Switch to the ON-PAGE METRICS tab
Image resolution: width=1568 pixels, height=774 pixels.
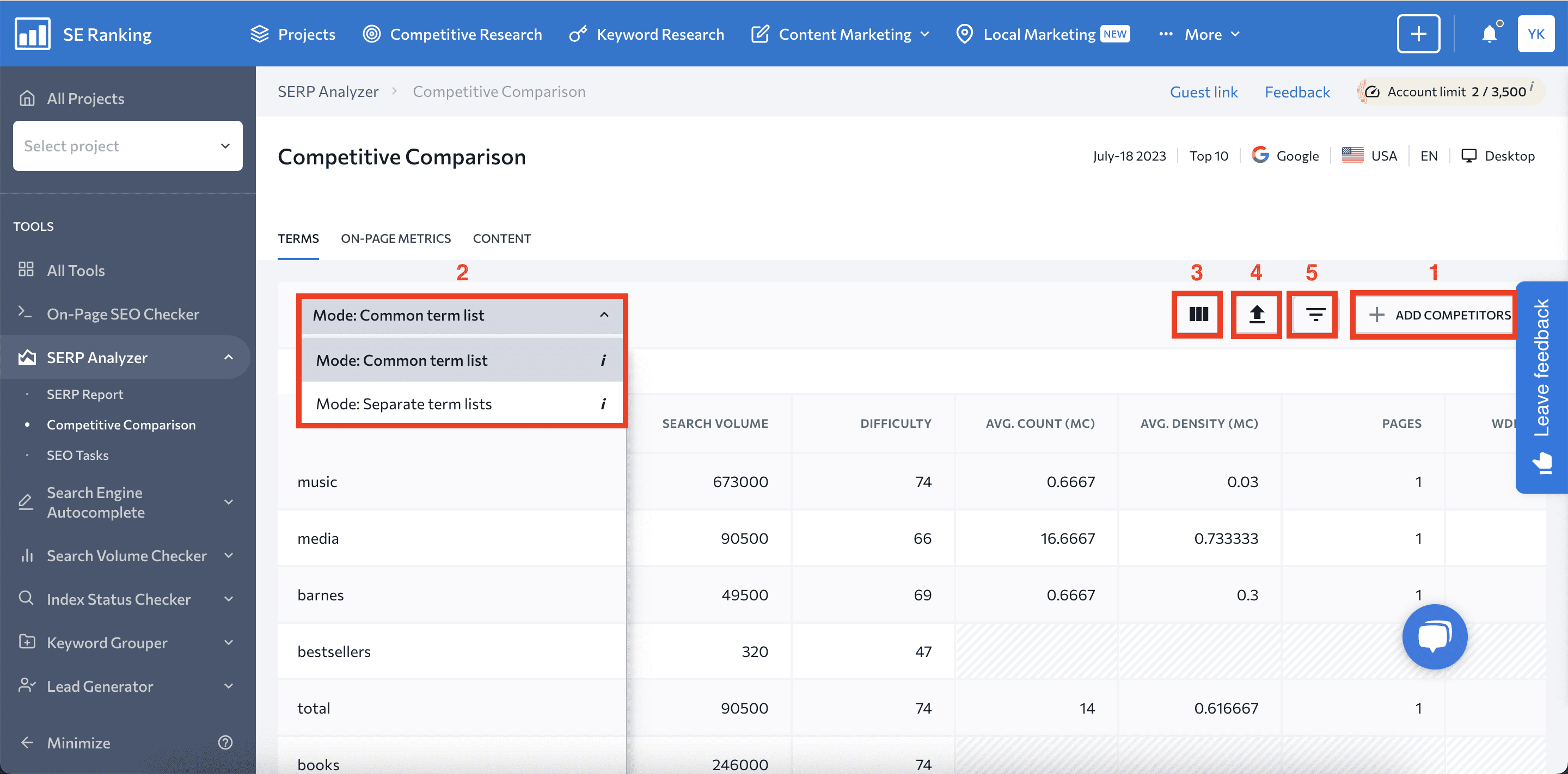(x=396, y=238)
